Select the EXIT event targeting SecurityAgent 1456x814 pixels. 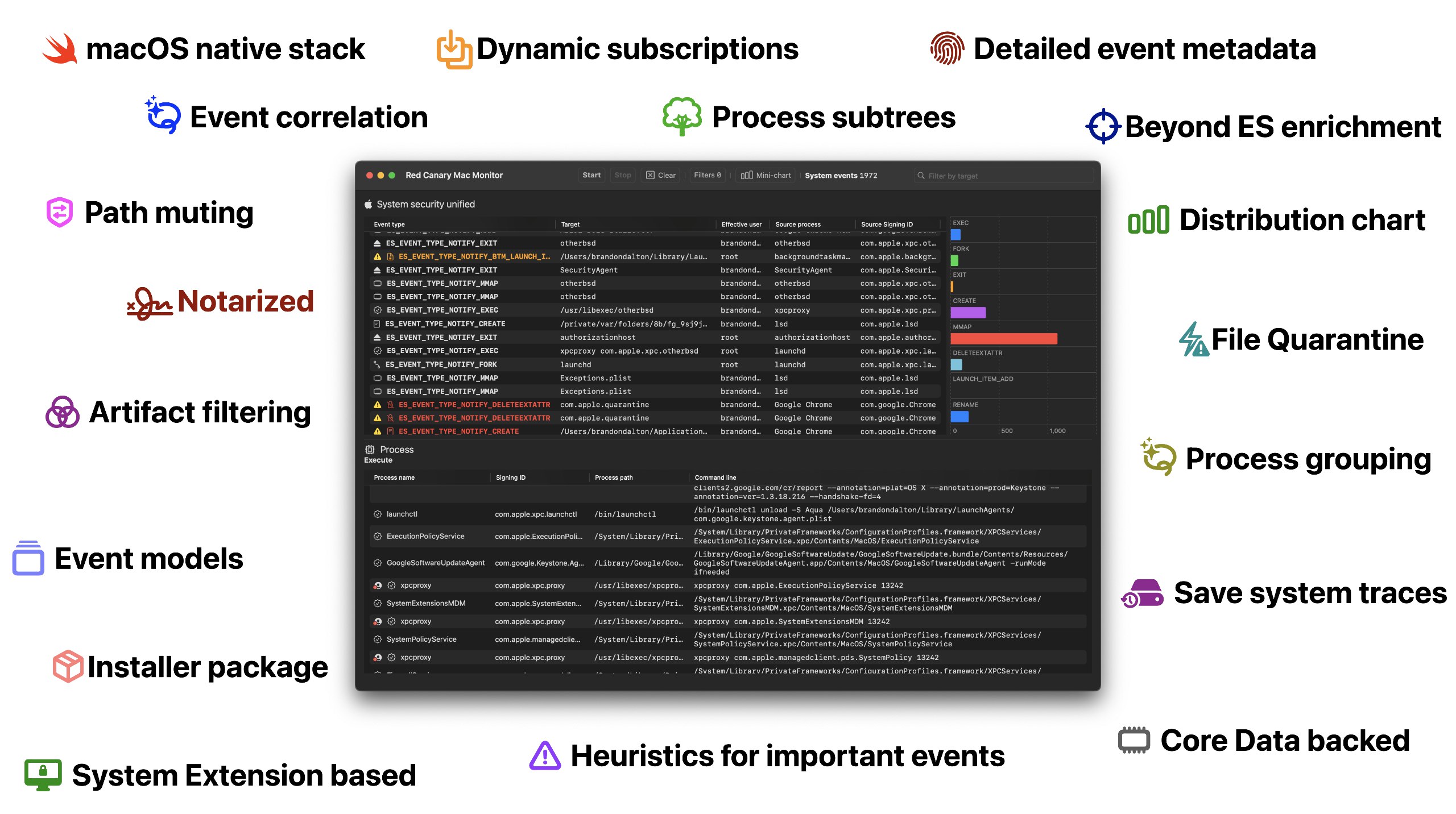pyautogui.click(x=654, y=270)
